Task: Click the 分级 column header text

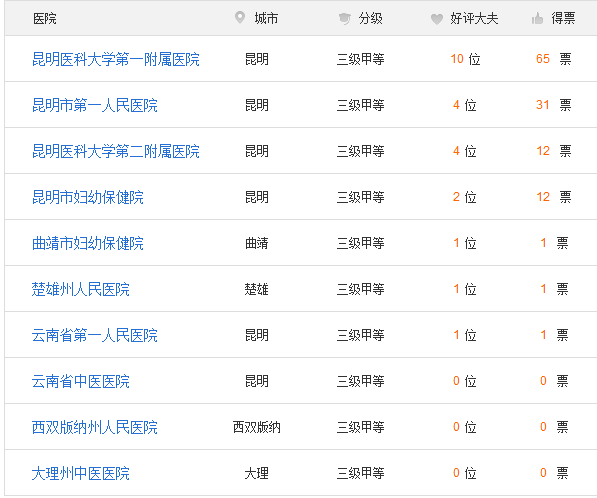Action: click(370, 18)
